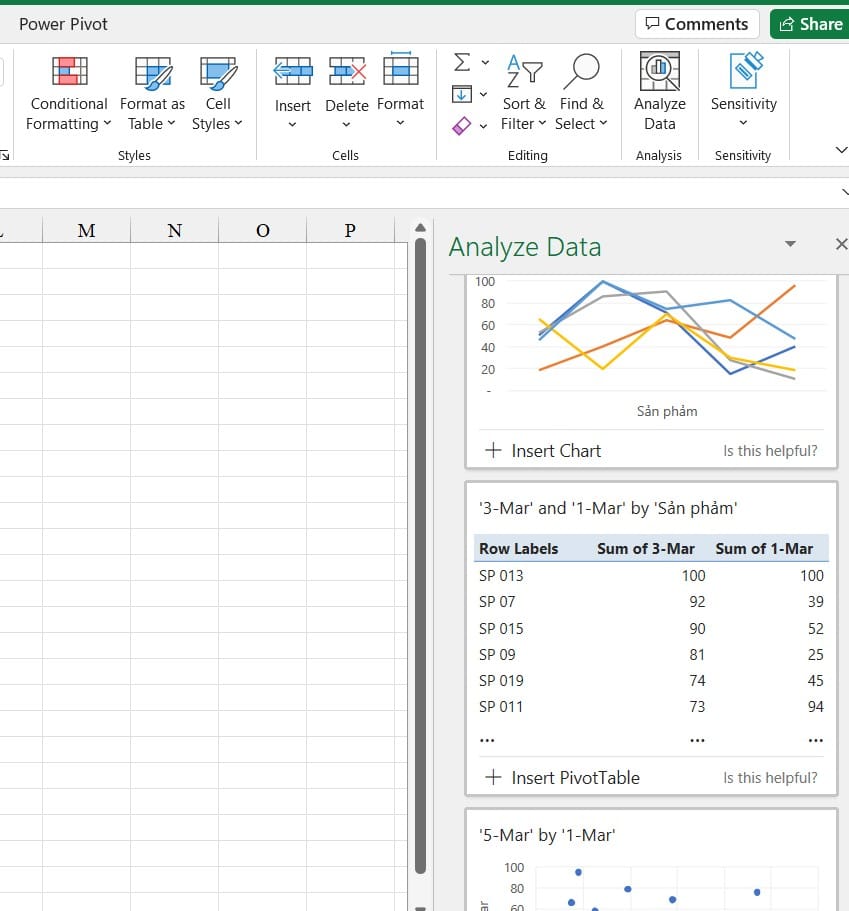Click the Format as Table icon

(152, 72)
